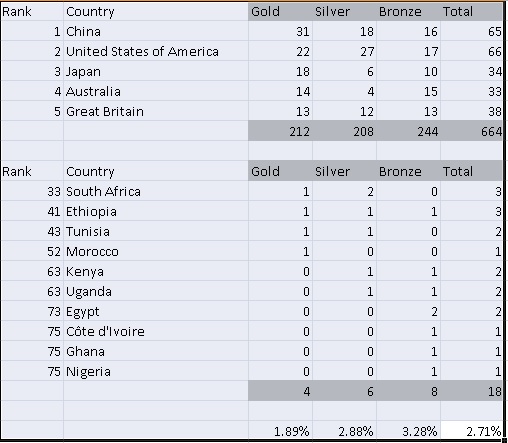Viewport: 508px width, 443px height.
Task: Click the Côte d'Ivoire cell
Action: (156, 331)
